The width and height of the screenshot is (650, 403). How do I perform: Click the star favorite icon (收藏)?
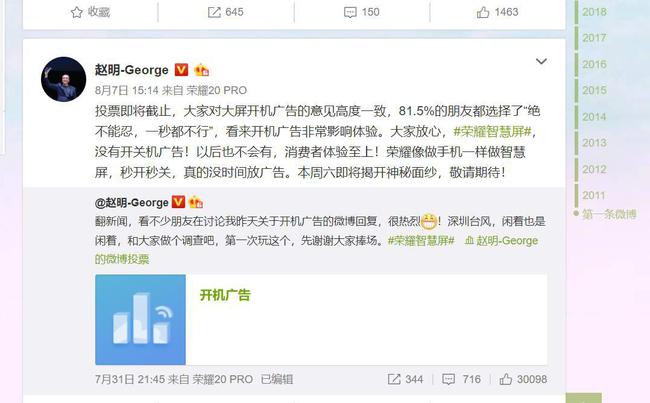tap(77, 12)
